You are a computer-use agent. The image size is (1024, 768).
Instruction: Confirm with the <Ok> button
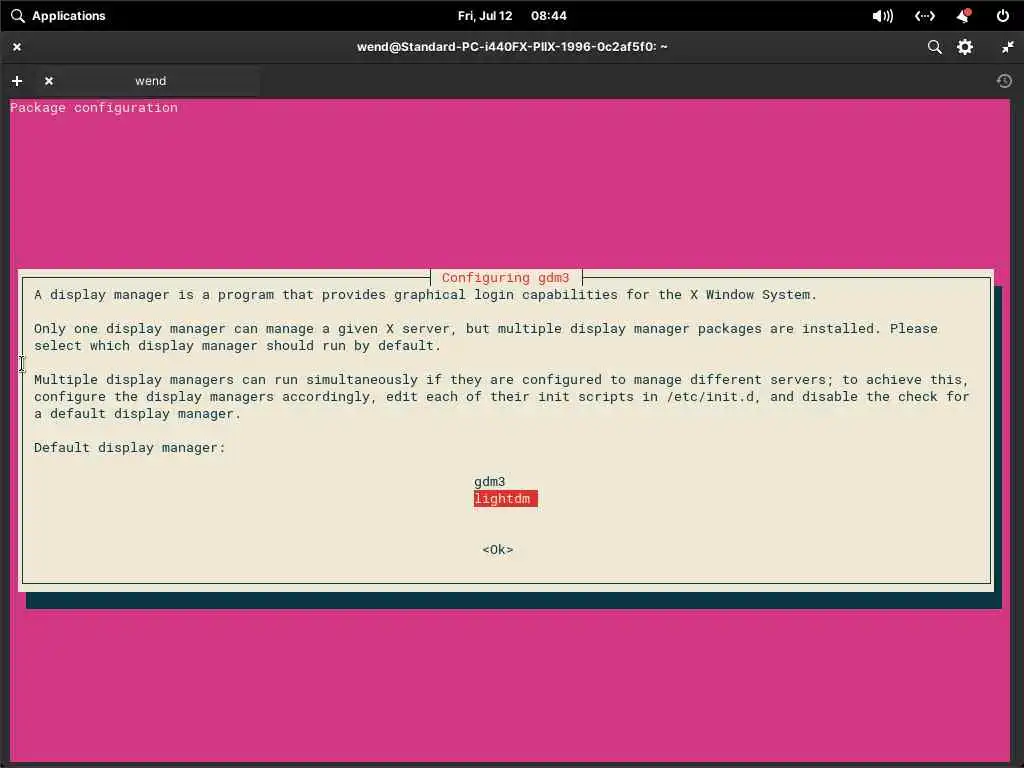coord(498,550)
